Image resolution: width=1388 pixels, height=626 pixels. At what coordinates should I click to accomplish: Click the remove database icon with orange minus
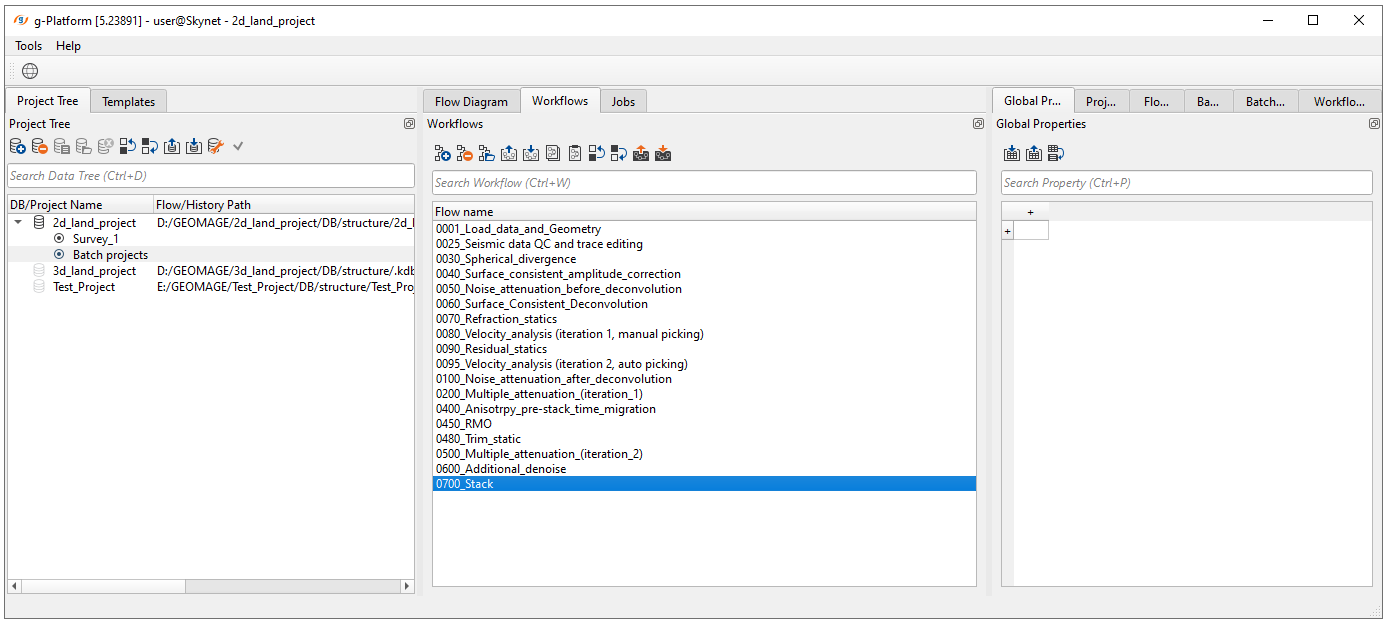pos(40,147)
